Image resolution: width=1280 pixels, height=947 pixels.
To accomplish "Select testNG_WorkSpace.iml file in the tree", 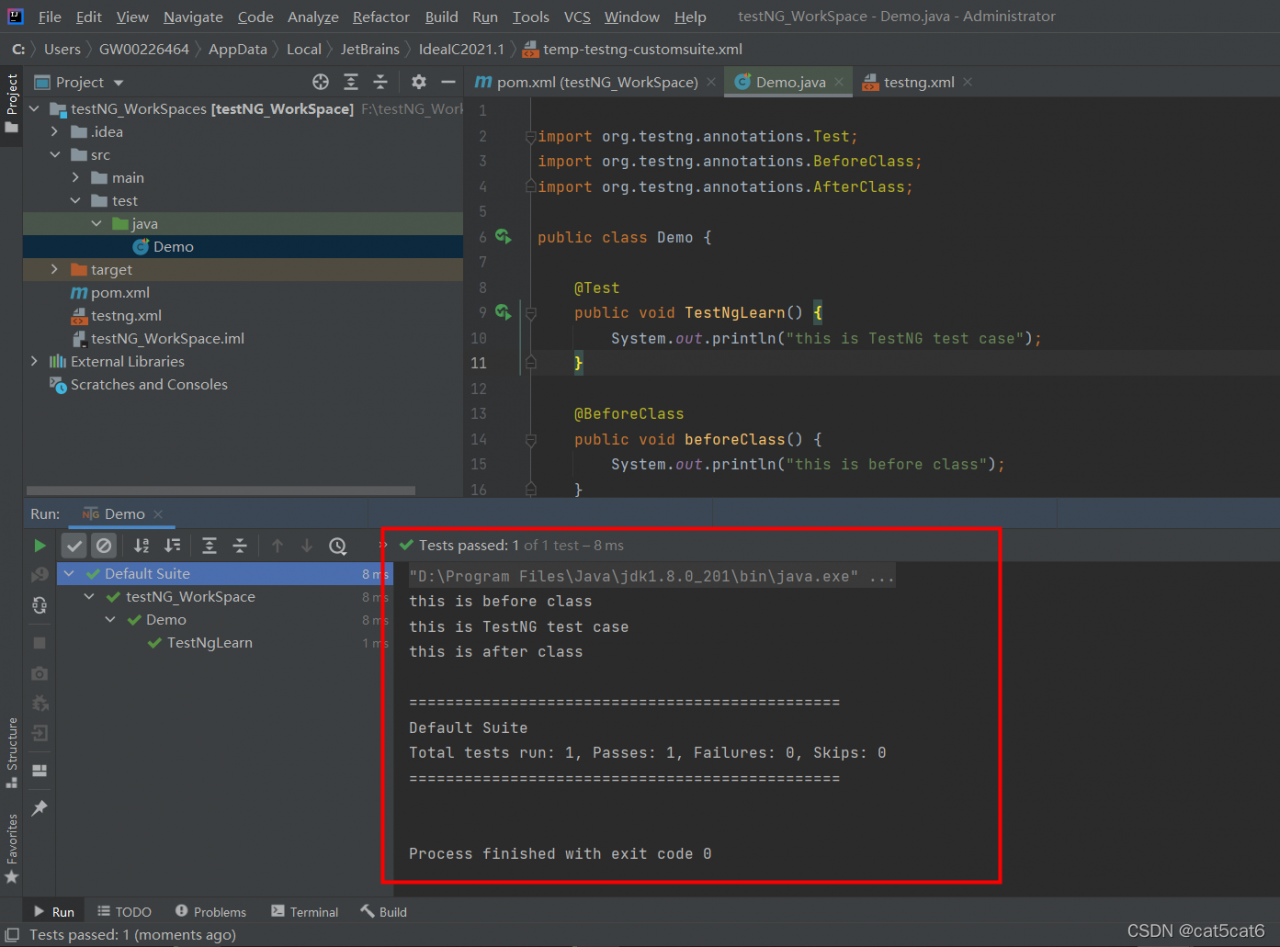I will pyautogui.click(x=168, y=339).
